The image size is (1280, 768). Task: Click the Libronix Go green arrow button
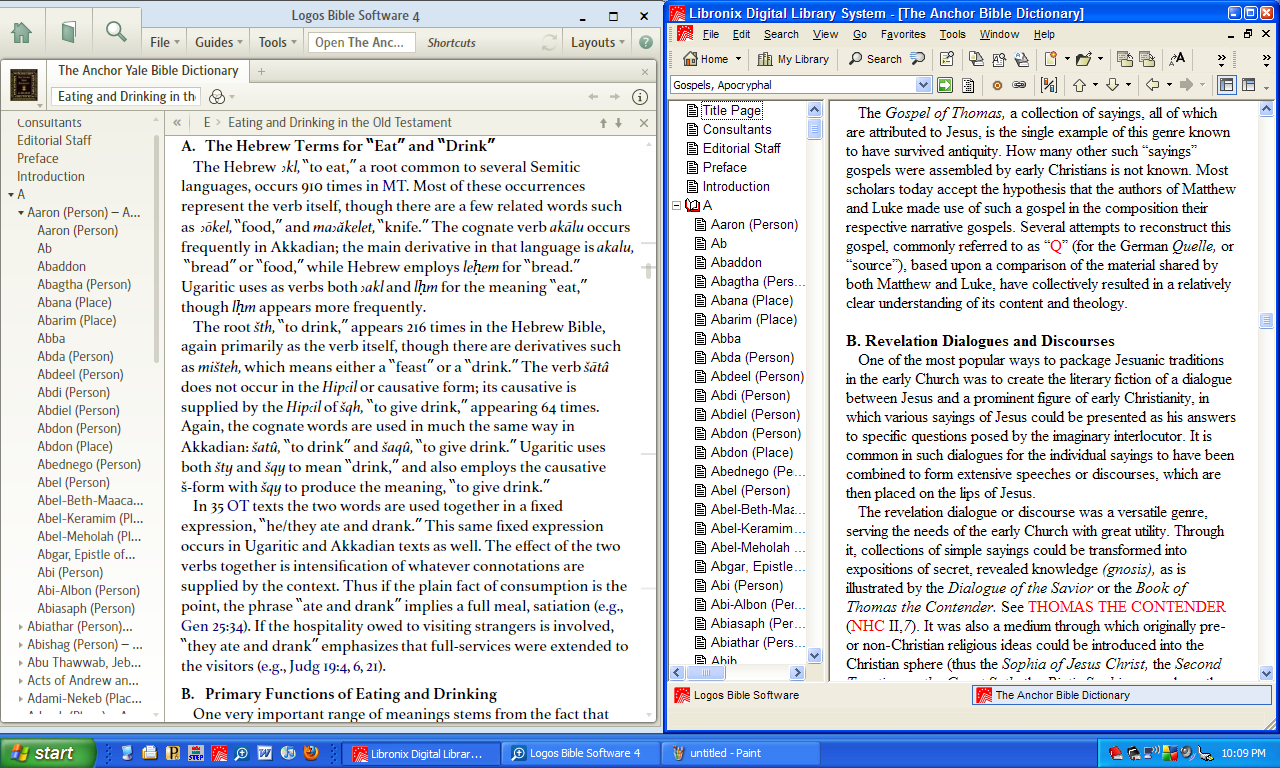point(944,85)
